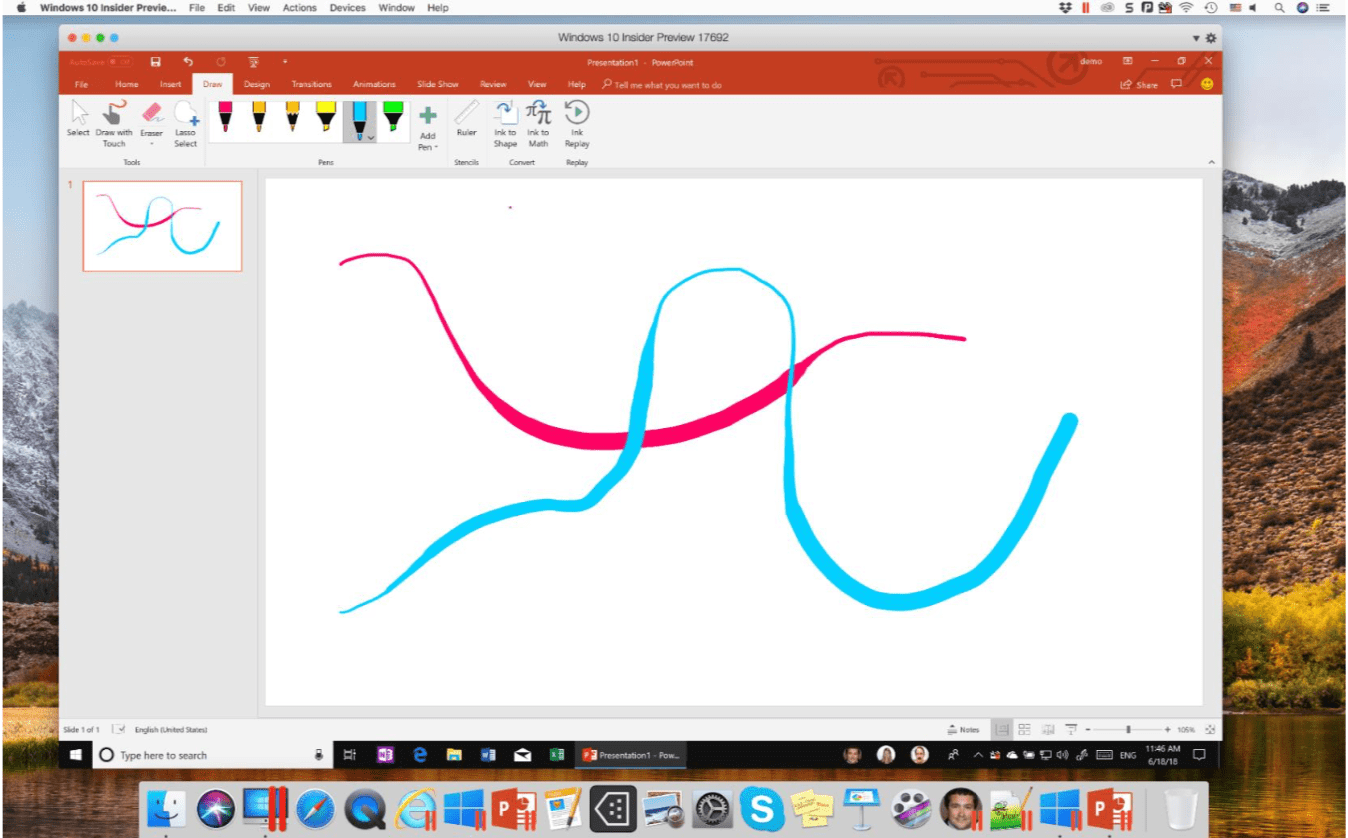Screen dimensions: 1348x838
Task: Toggle the Slide Sorter view
Action: point(1022,729)
